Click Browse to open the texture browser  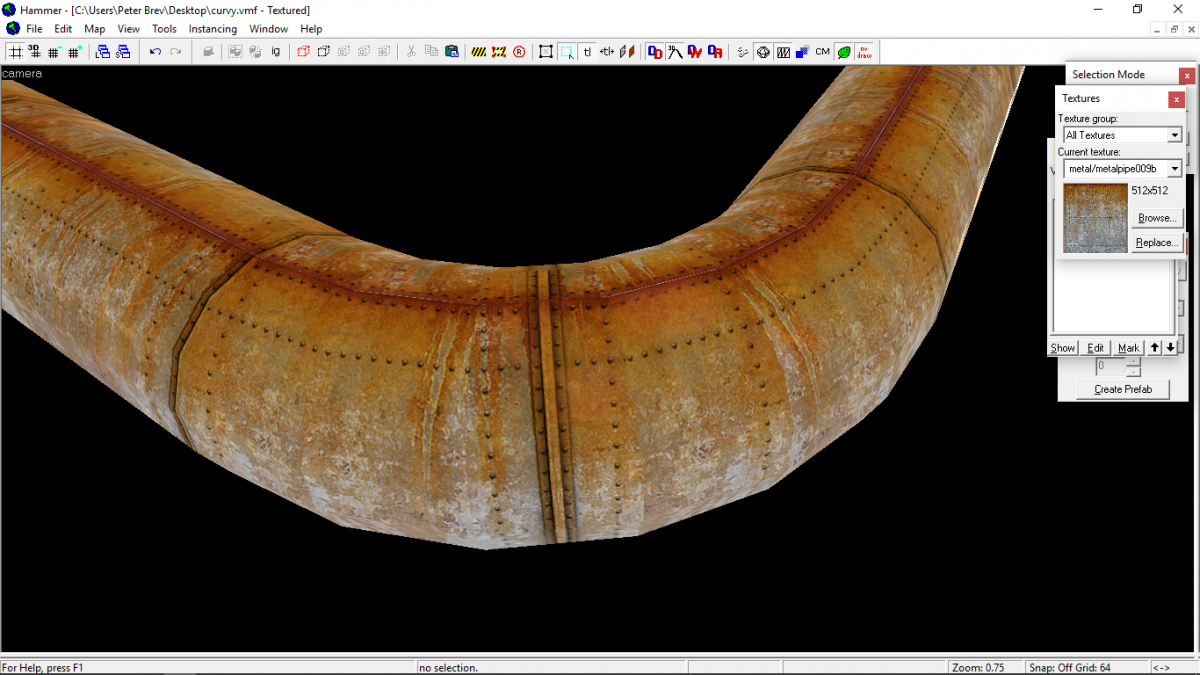(x=1156, y=217)
